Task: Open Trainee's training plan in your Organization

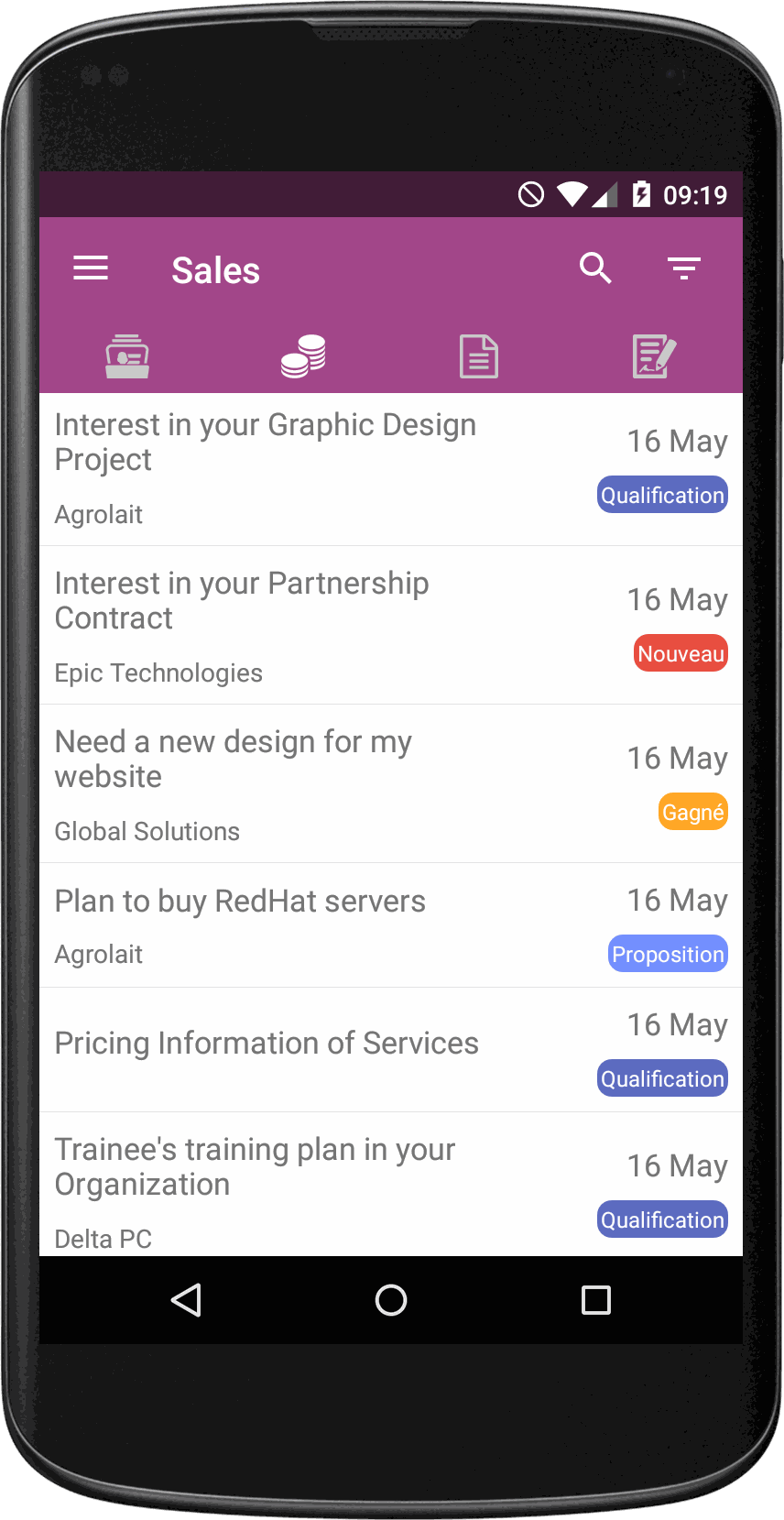Action: point(391,1185)
